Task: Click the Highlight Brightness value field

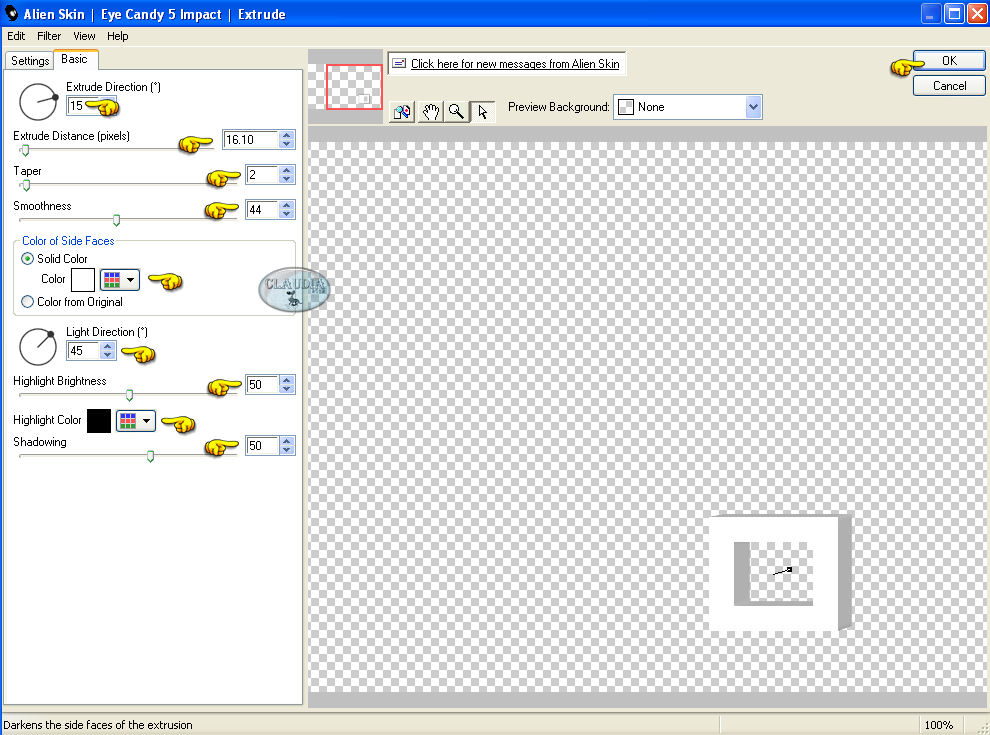Action: click(x=263, y=385)
